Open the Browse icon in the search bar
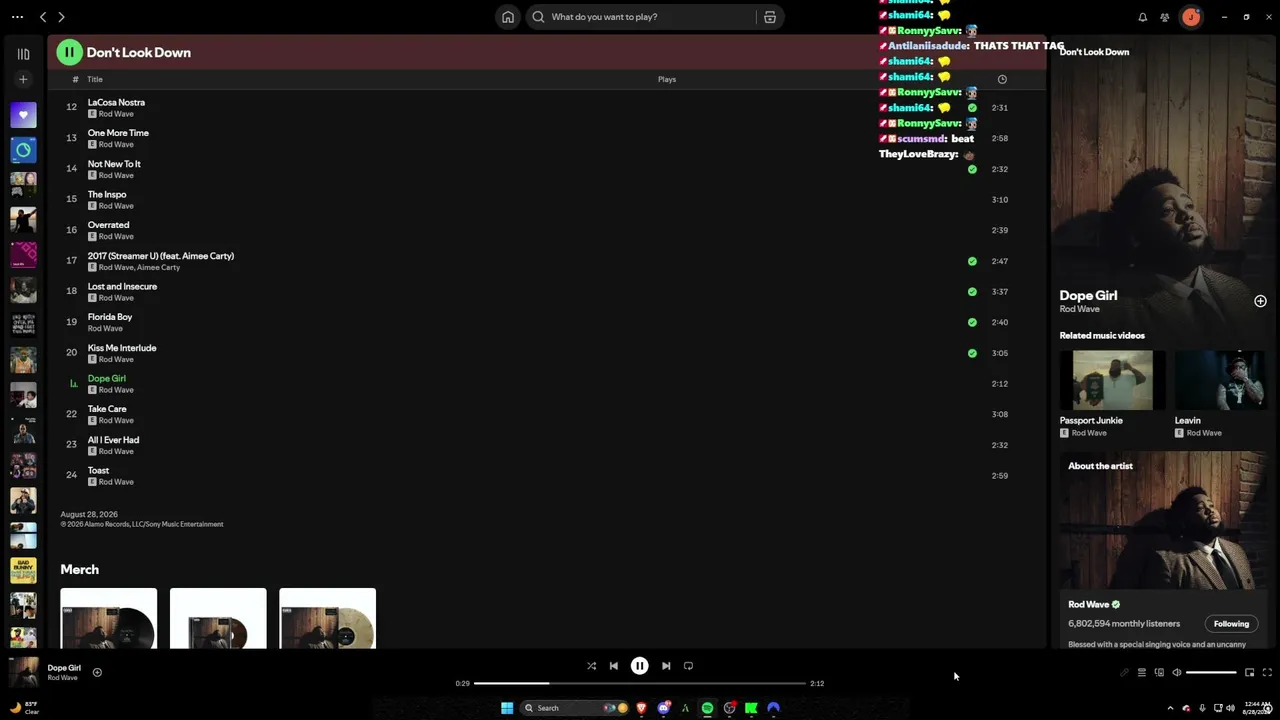The height and width of the screenshot is (720, 1280). (x=770, y=17)
